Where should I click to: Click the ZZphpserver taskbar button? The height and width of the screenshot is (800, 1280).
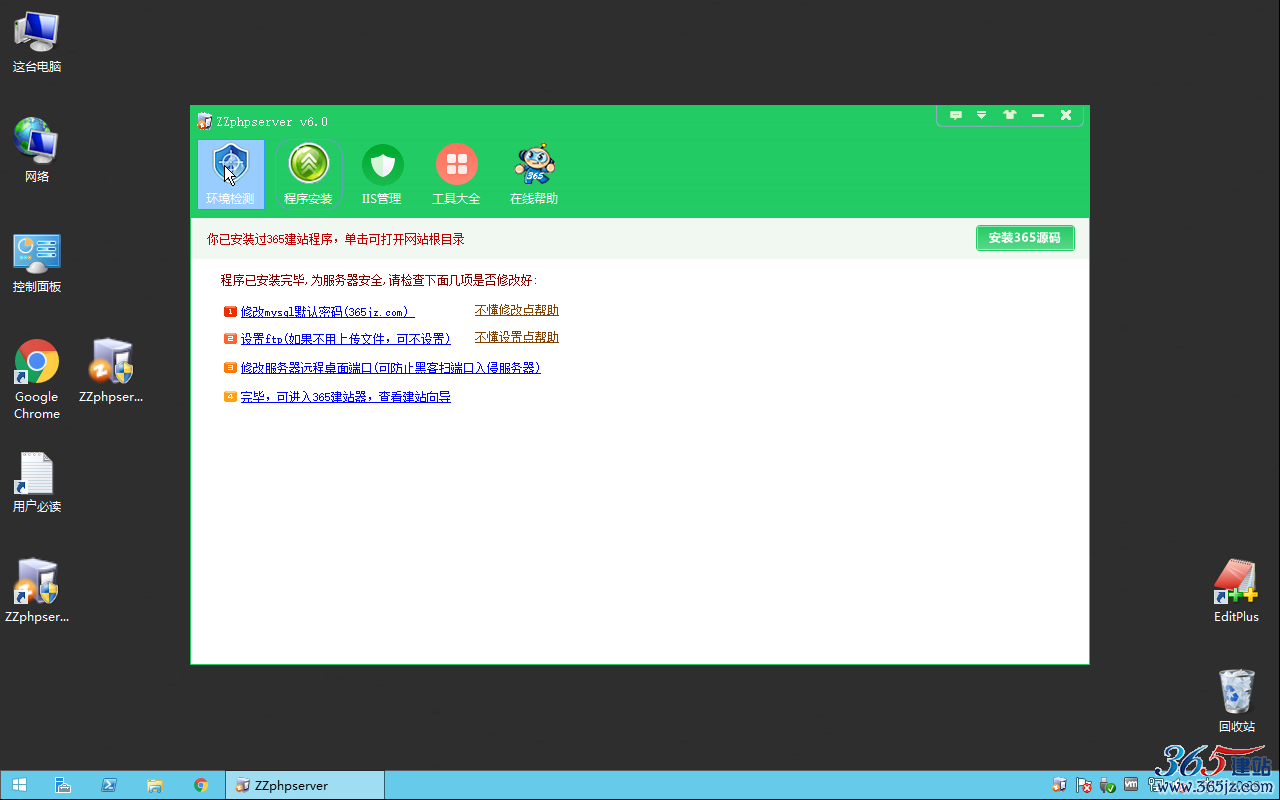(x=305, y=785)
